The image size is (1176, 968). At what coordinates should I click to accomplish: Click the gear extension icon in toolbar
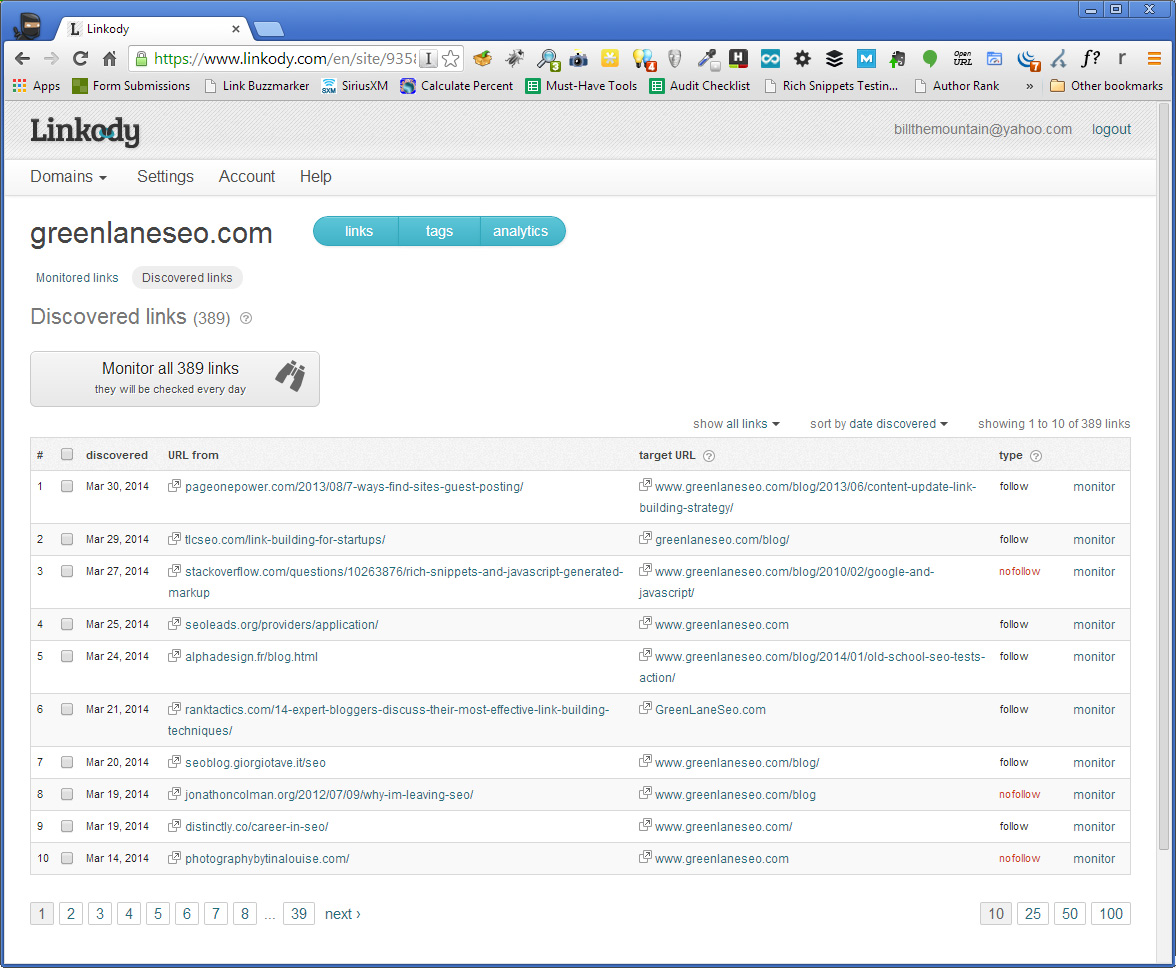(802, 58)
